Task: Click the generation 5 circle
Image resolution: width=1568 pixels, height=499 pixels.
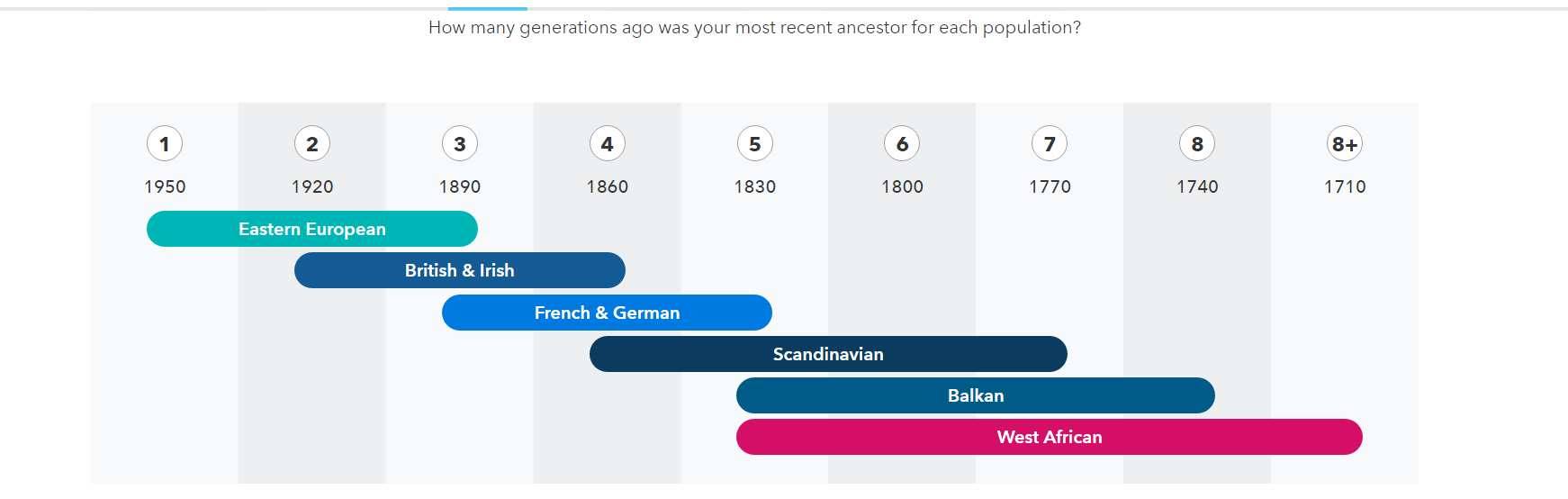Action: (x=755, y=144)
